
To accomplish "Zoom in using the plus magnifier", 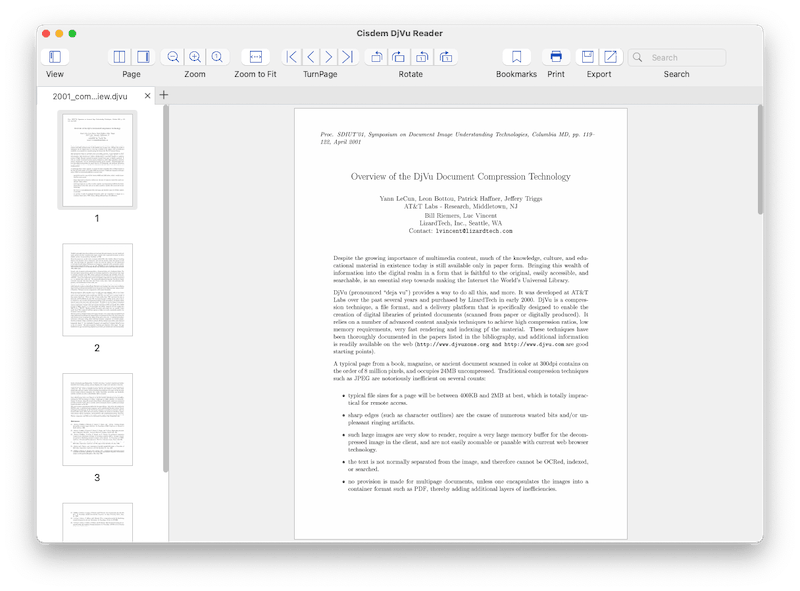I will tap(195, 57).
